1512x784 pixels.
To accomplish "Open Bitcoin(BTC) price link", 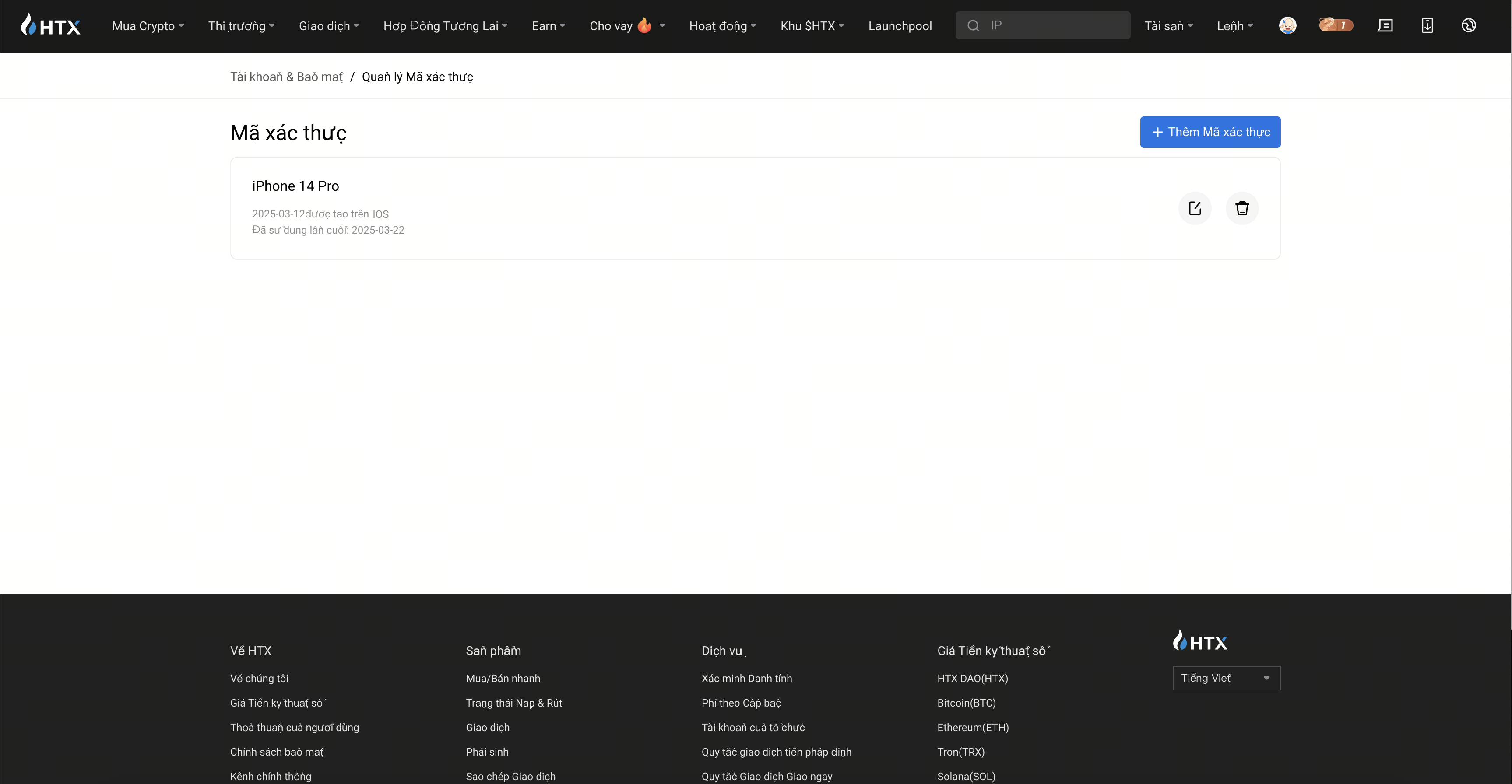I will tap(966, 703).
